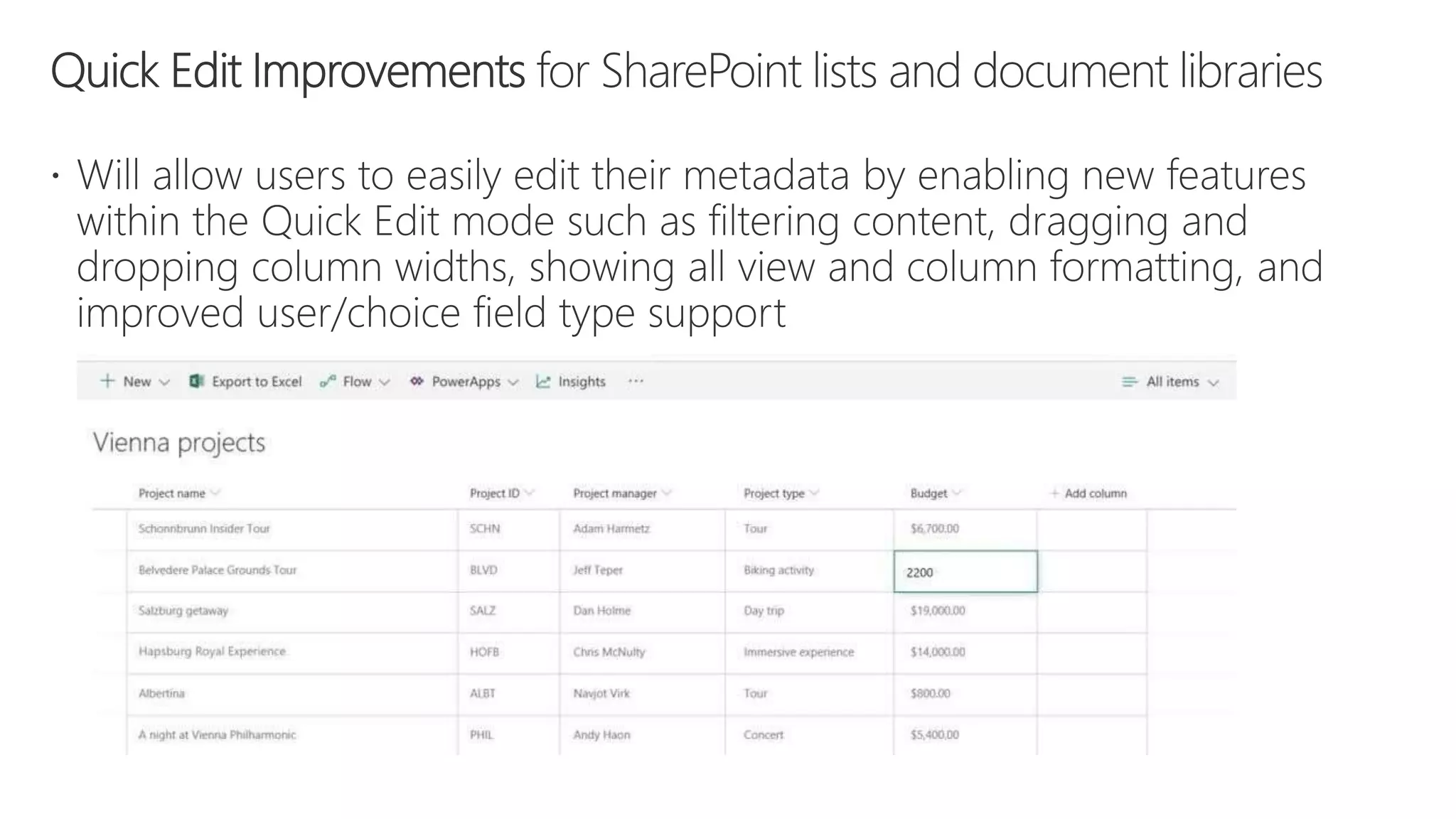The width and height of the screenshot is (1456, 819).
Task: Expand the New dropdown chevron
Action: [x=164, y=382]
